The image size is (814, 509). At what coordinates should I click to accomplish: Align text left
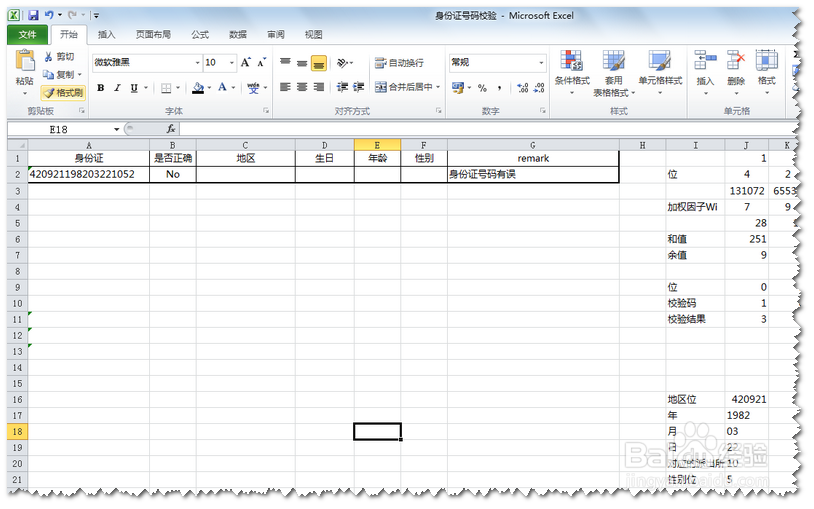point(285,87)
